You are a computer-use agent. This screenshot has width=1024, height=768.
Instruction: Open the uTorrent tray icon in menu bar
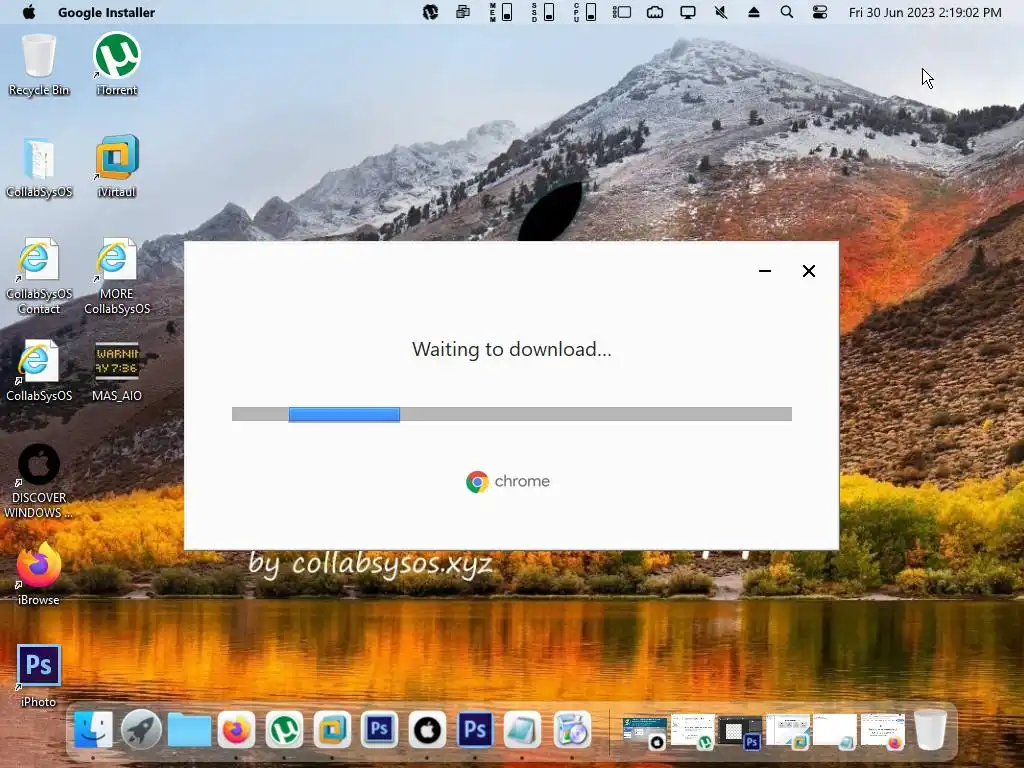click(x=430, y=12)
